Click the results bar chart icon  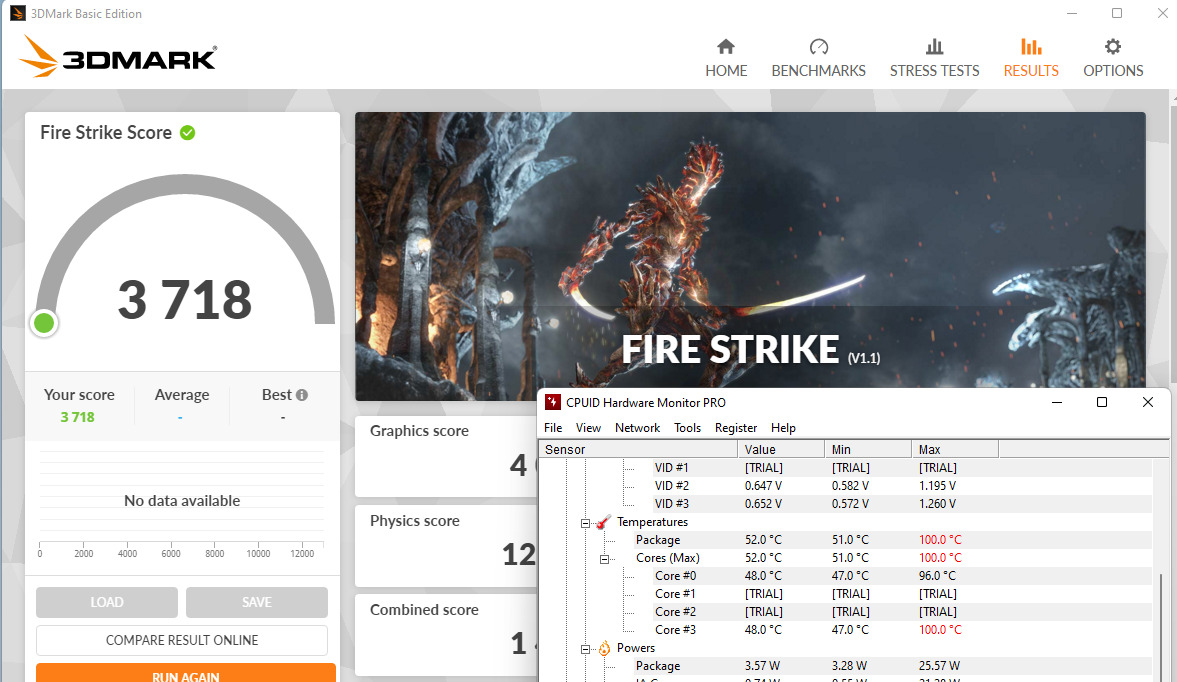(1031, 47)
